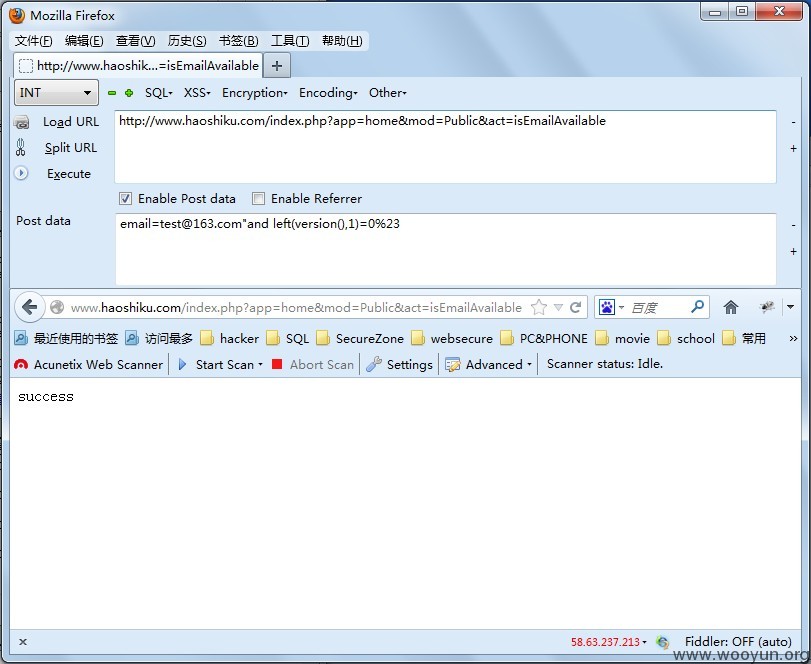
Task: Expand the SQL dropdown menu
Action: pyautogui.click(x=159, y=93)
